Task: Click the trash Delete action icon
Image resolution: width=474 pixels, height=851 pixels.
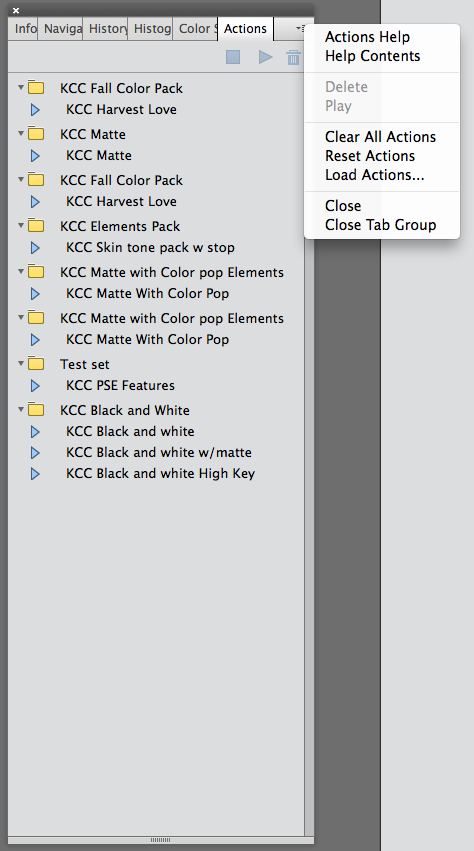Action: tap(294, 57)
